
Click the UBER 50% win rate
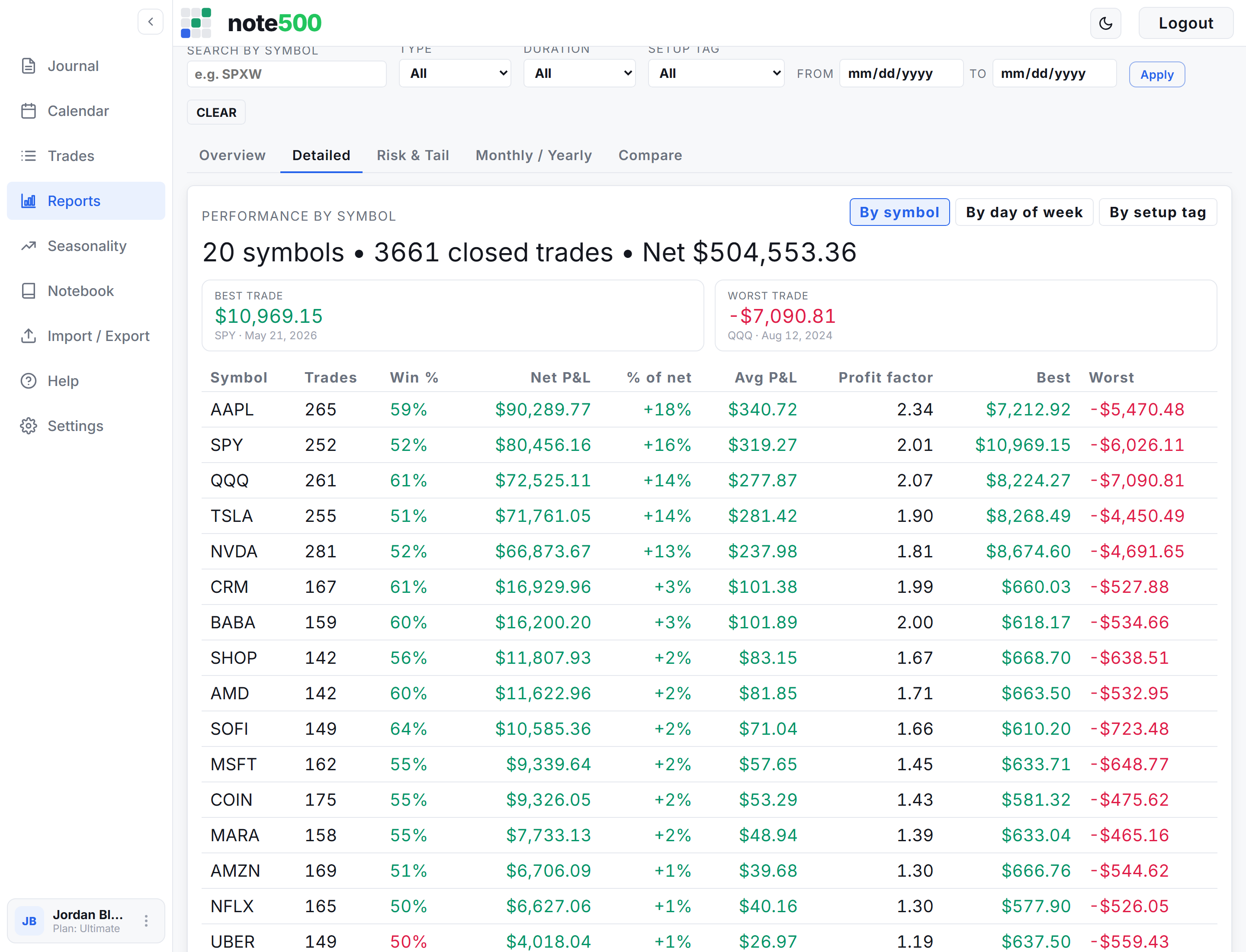(x=408, y=941)
